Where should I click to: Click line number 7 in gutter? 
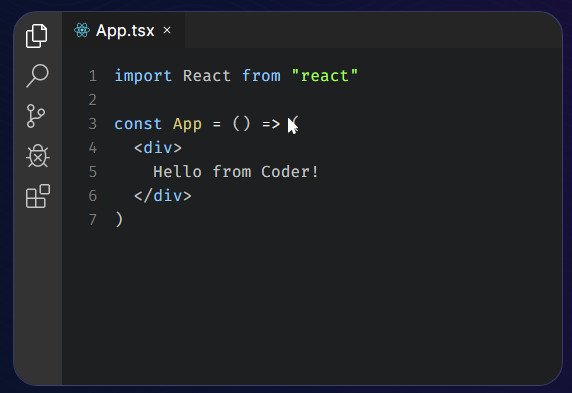point(93,220)
